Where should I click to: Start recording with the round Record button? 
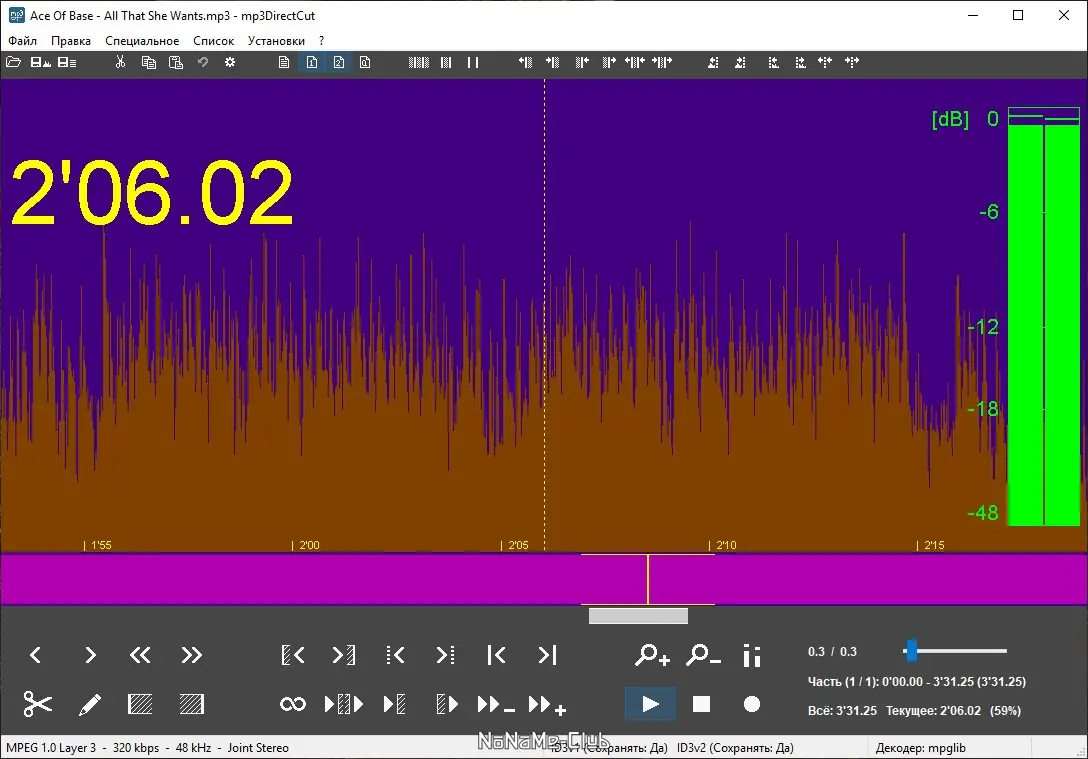coord(751,704)
